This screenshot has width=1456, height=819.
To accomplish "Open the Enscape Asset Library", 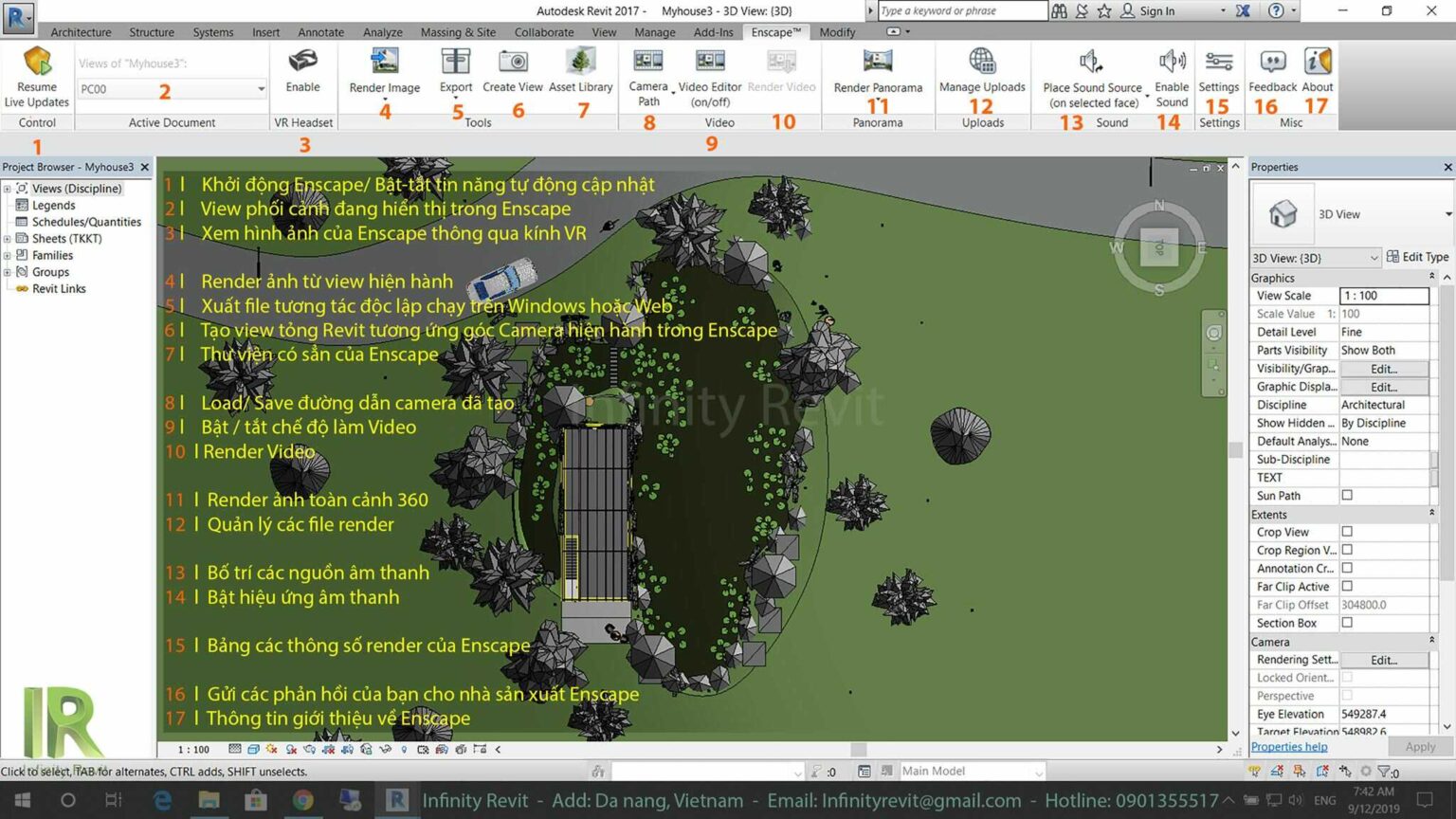I will (580, 71).
